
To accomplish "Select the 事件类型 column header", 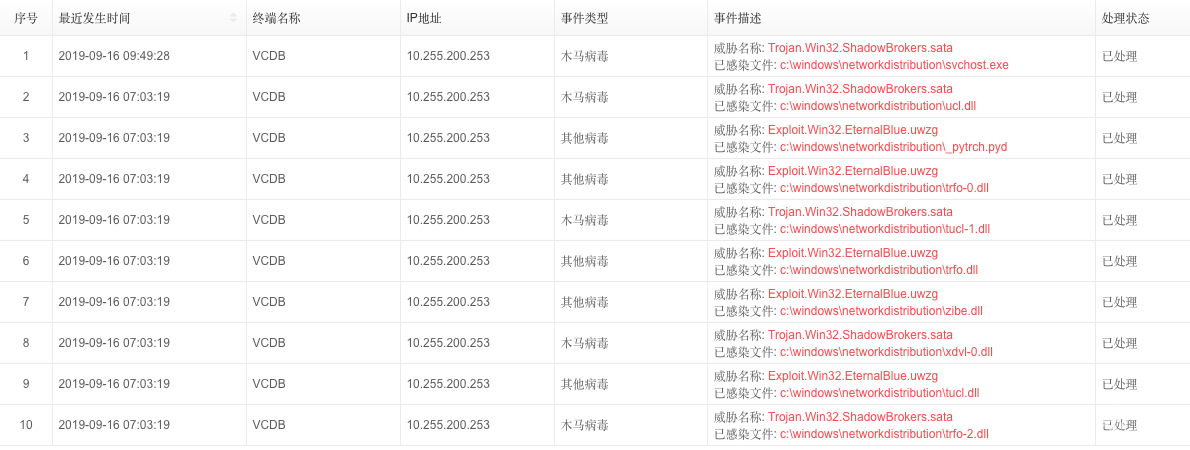I will pos(584,18).
